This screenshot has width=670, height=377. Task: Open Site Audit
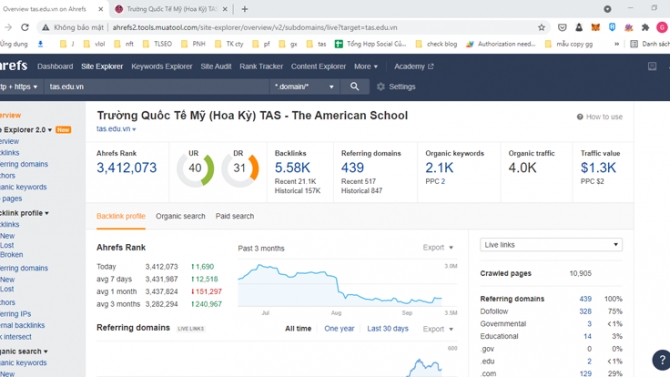click(216, 66)
